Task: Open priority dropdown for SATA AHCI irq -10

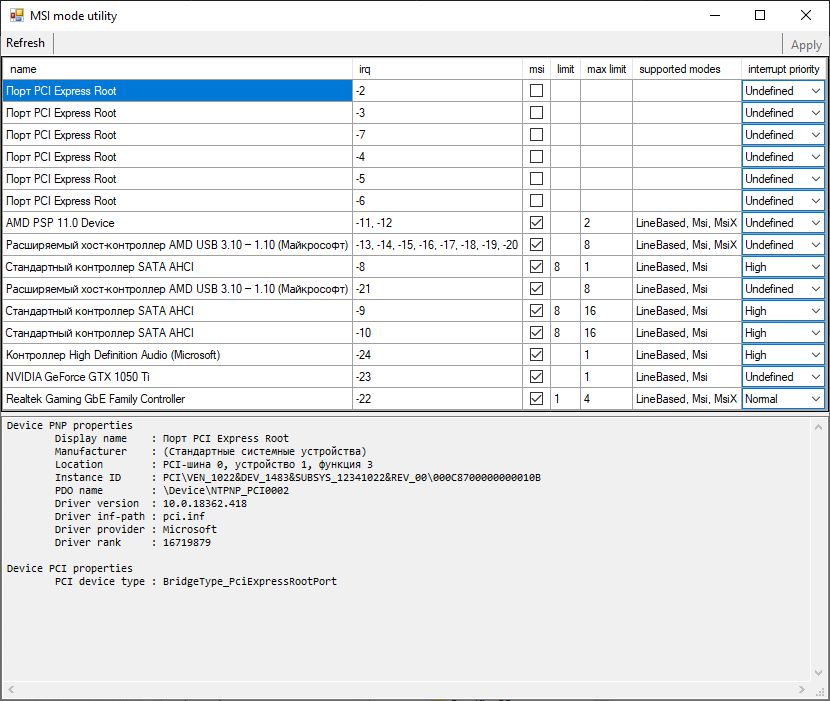Action: tap(783, 332)
